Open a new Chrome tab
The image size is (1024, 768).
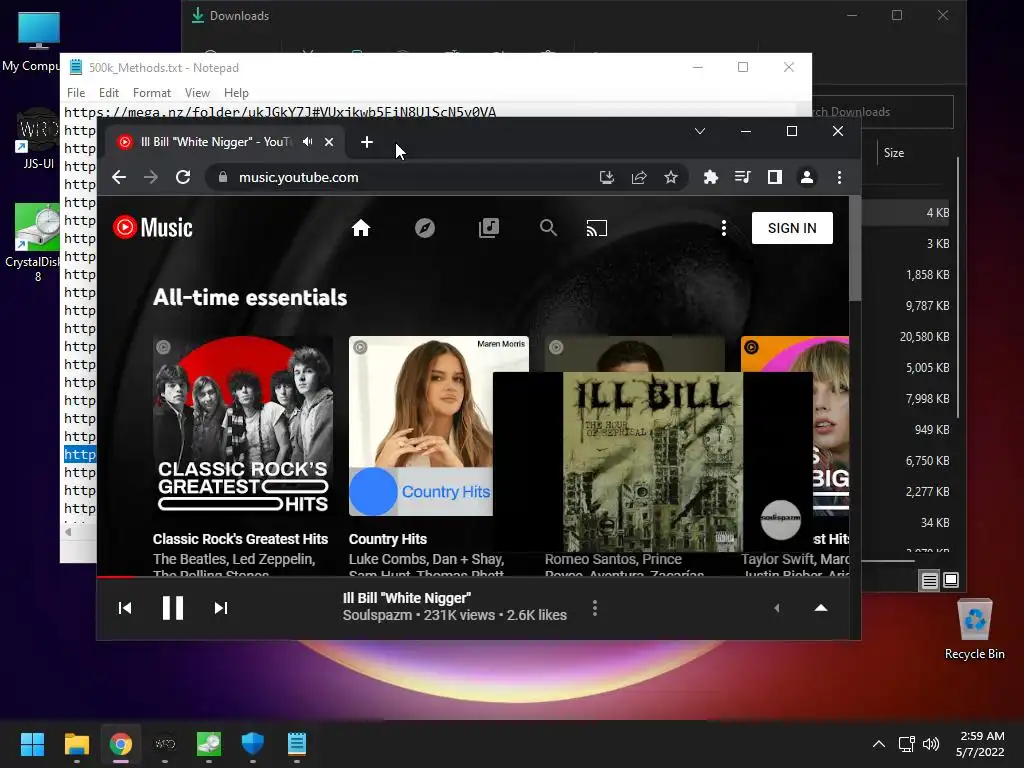click(x=367, y=142)
